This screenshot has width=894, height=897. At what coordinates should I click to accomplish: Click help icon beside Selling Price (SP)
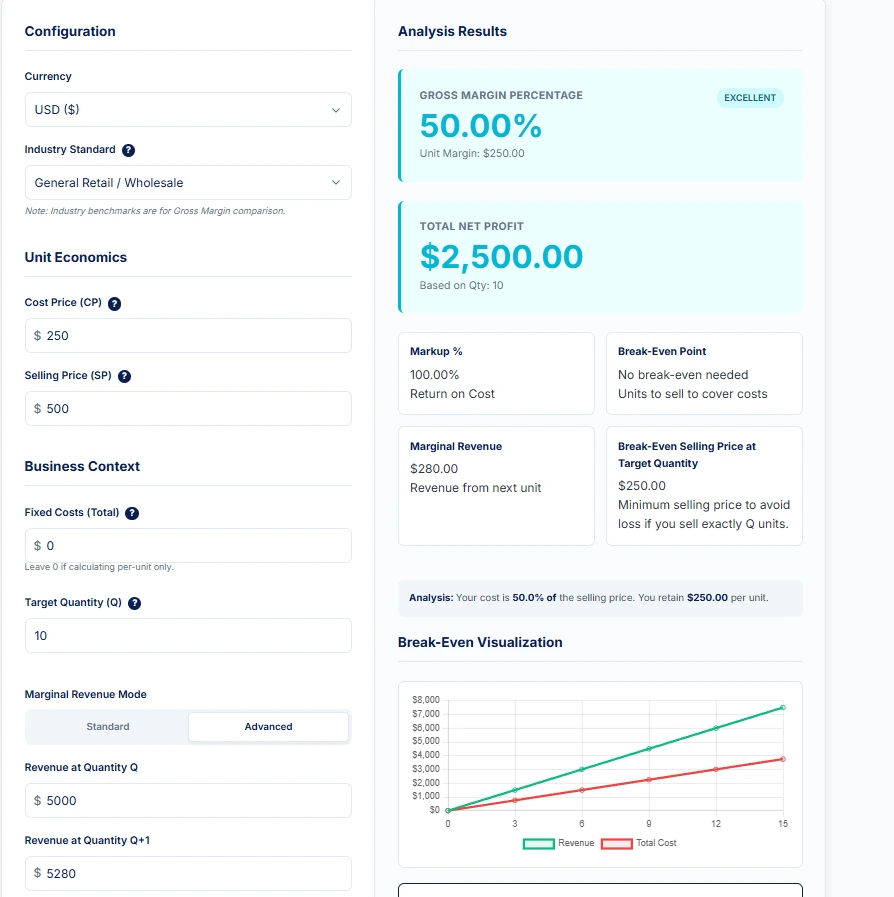(x=125, y=376)
